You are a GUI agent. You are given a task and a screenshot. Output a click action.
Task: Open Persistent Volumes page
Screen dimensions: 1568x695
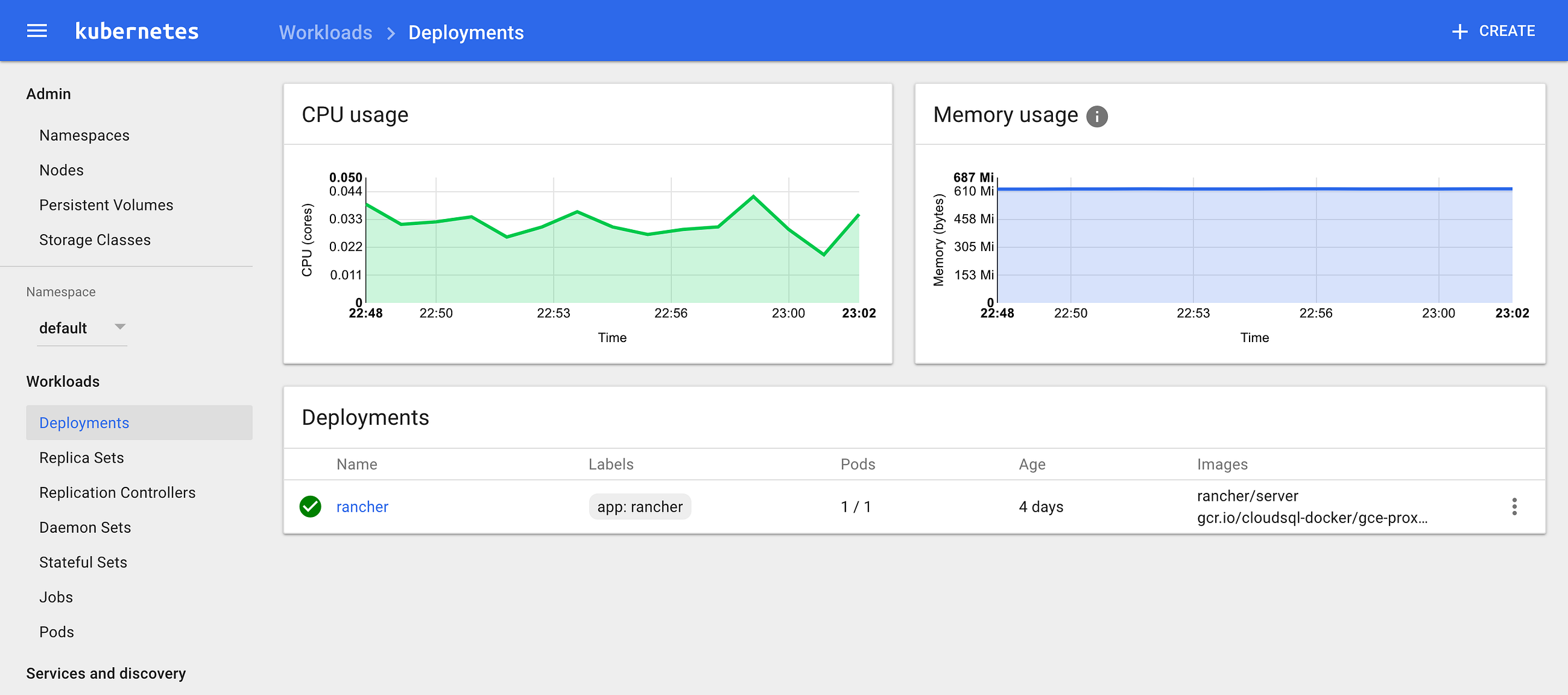[x=106, y=205]
